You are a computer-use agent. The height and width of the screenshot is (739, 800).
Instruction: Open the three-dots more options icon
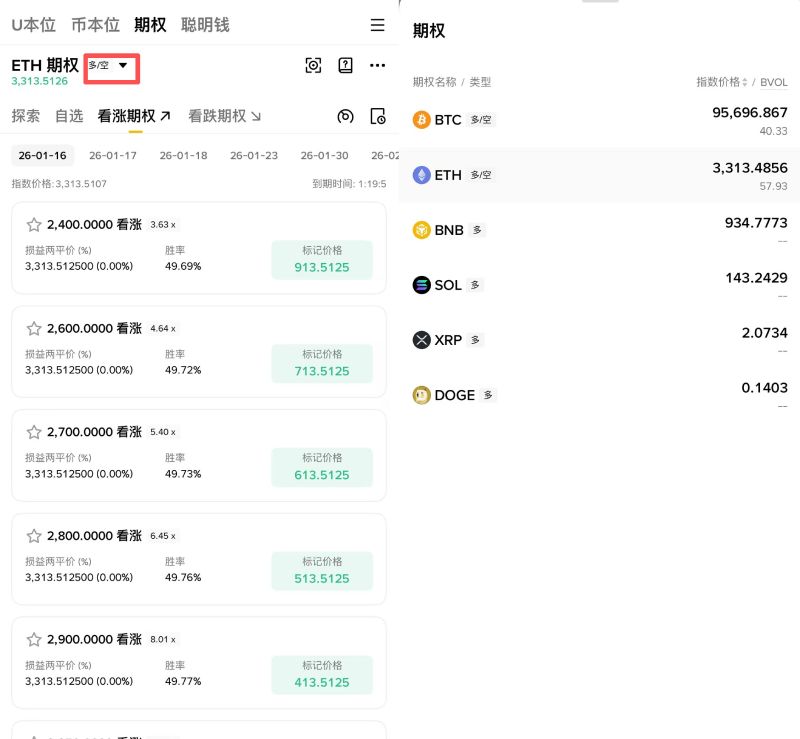click(x=378, y=65)
